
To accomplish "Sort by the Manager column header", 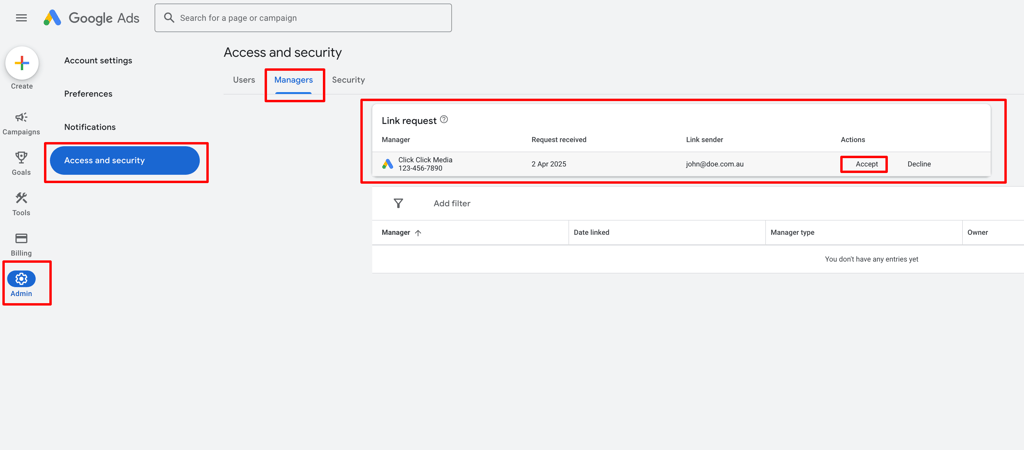I will pyautogui.click(x=397, y=233).
